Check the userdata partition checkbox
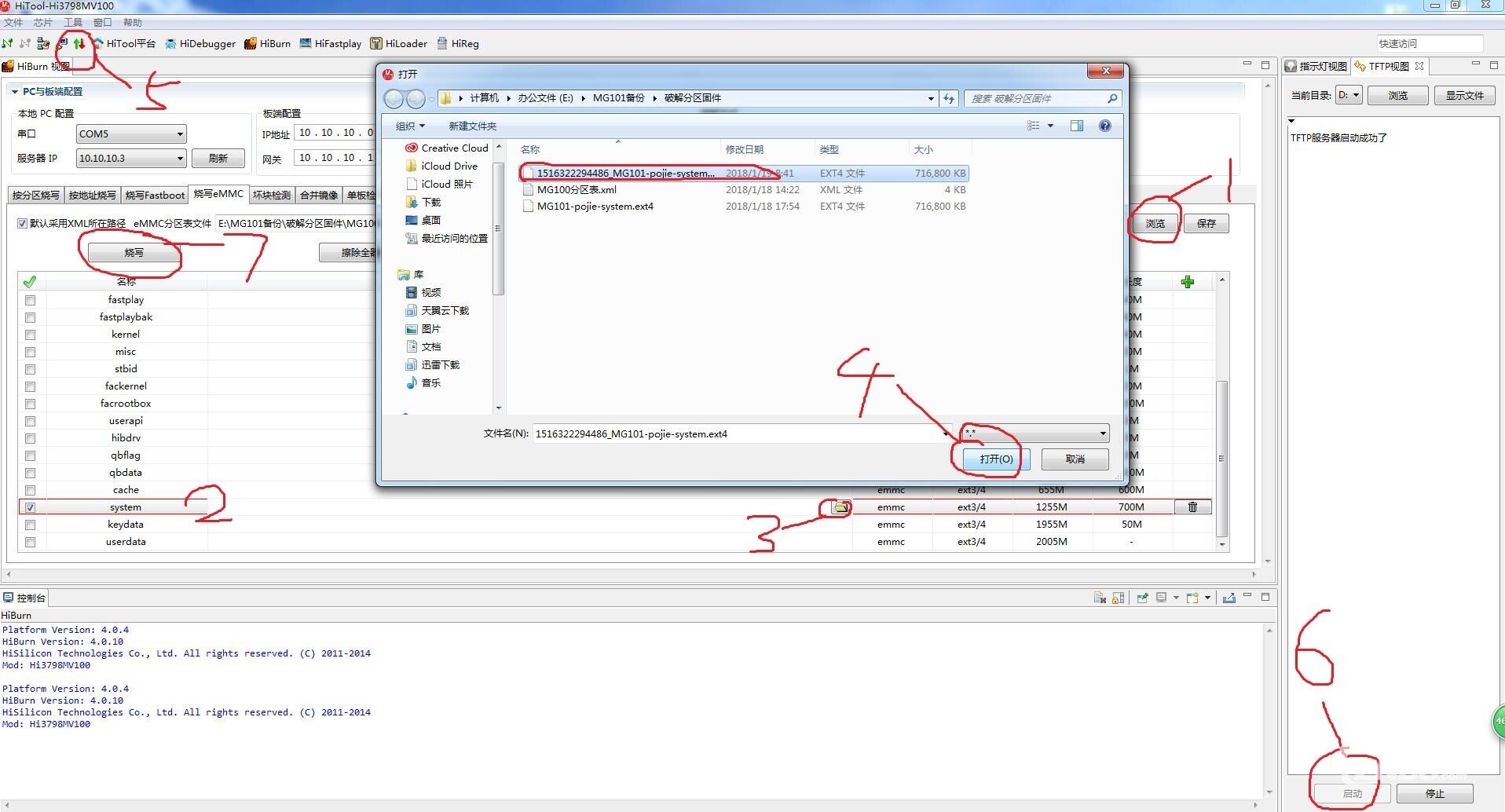Screen dimensions: 1505x812 click(30, 542)
